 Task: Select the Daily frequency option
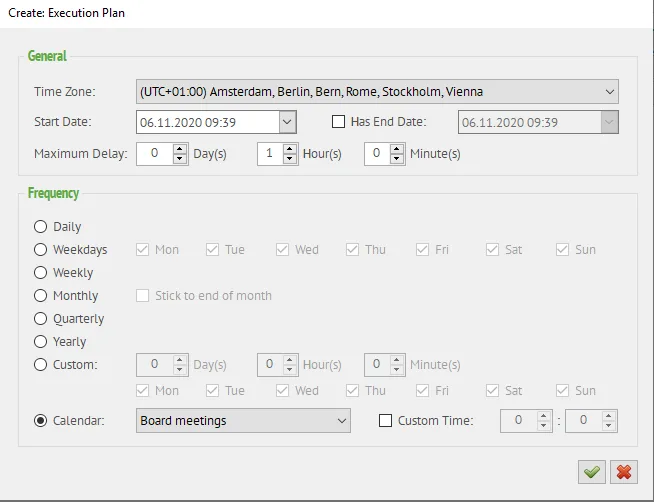[x=40, y=226]
